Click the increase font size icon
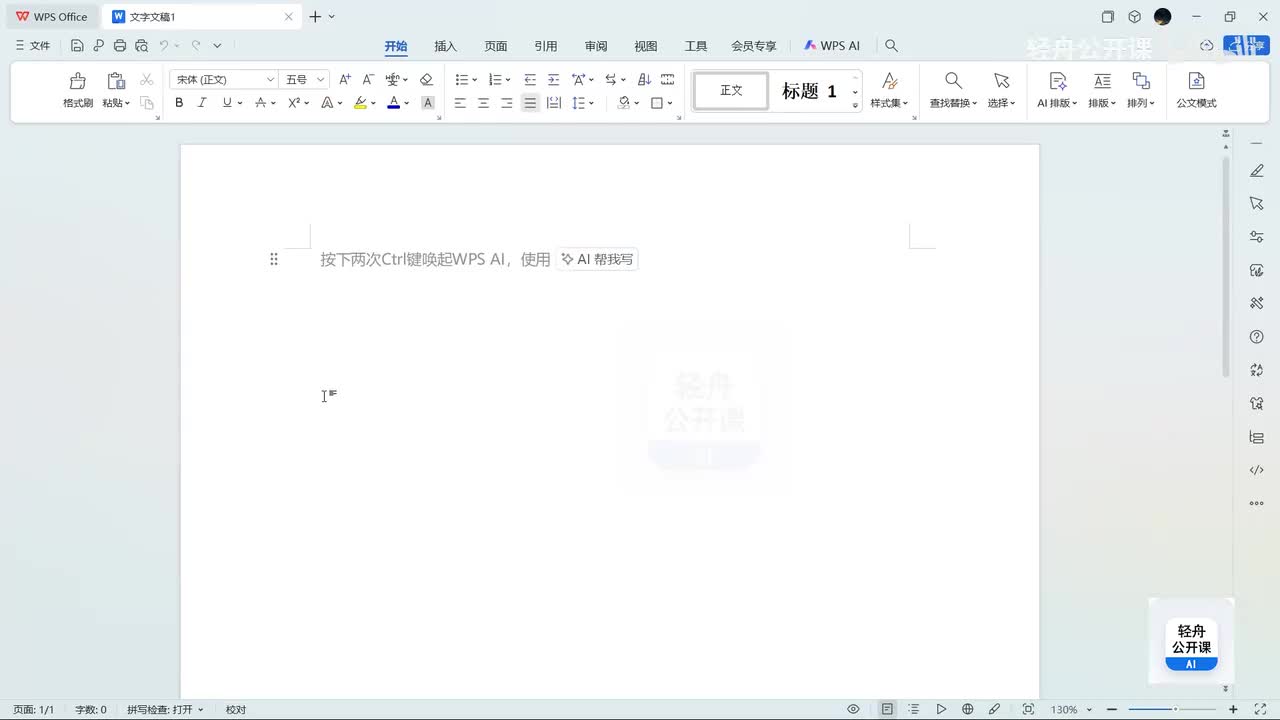 pyautogui.click(x=345, y=79)
